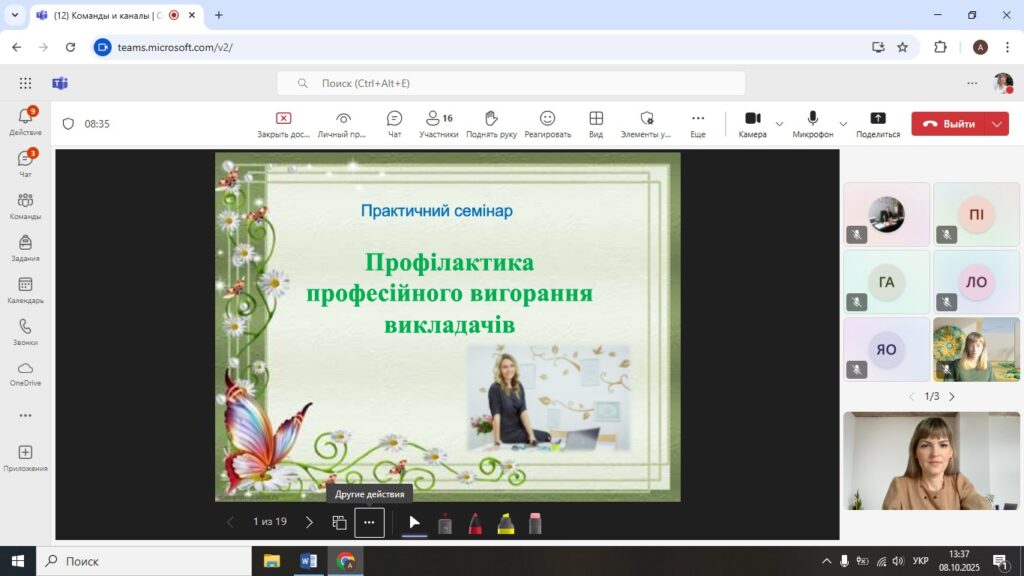Click Поднять руку to raise hand
Image resolution: width=1024 pixels, height=576 pixels.
(491, 123)
